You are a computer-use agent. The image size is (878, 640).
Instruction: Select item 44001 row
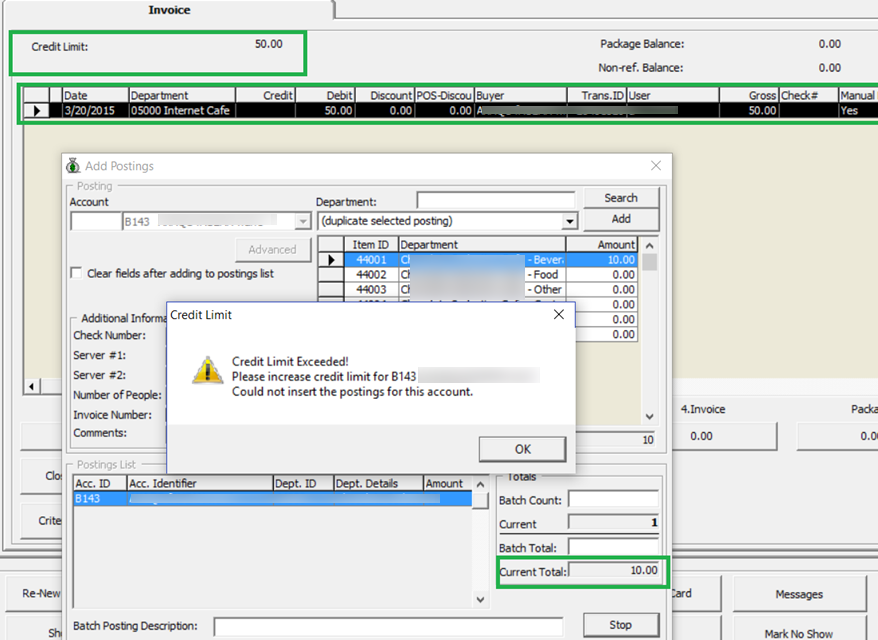(x=478, y=260)
